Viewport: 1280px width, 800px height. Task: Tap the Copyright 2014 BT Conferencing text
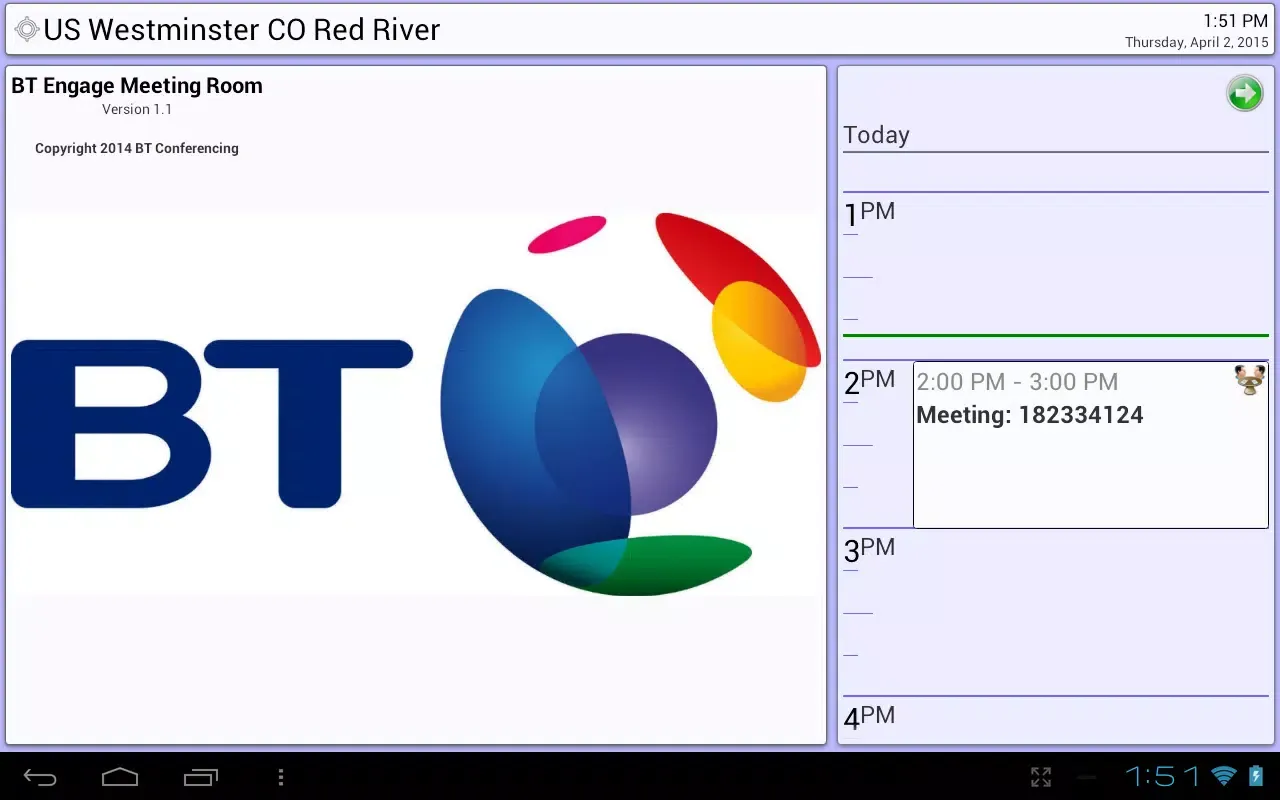(x=137, y=148)
